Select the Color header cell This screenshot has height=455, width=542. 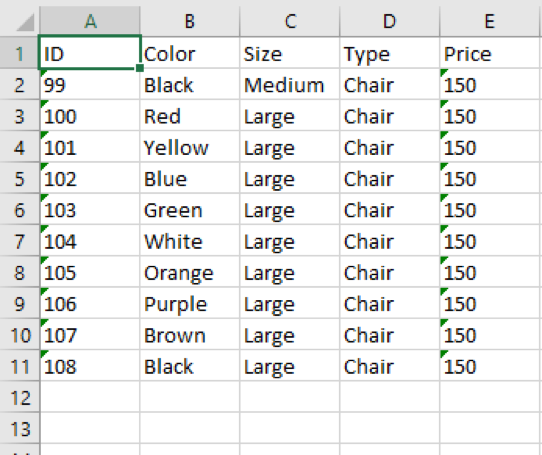click(190, 54)
